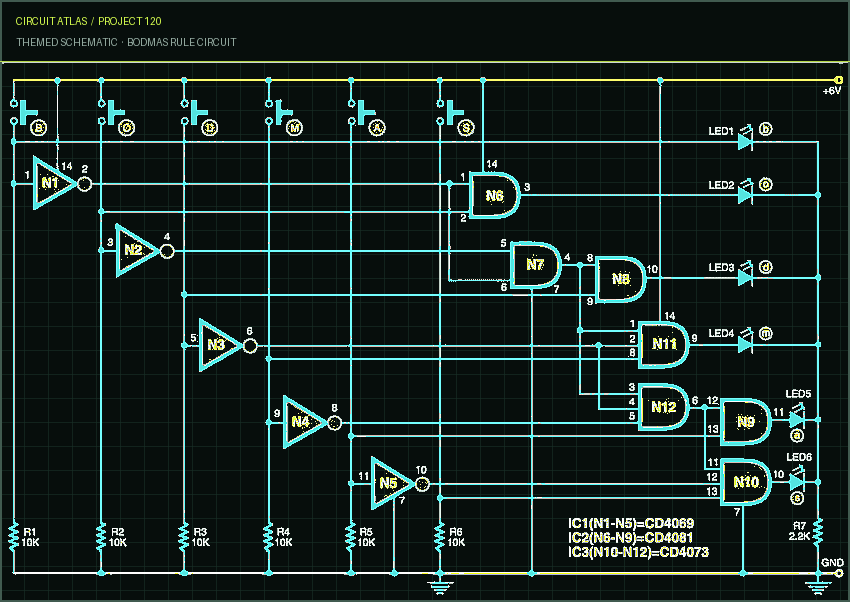Click the N7 AND gate
The width and height of the screenshot is (850, 602).
[x=535, y=264]
